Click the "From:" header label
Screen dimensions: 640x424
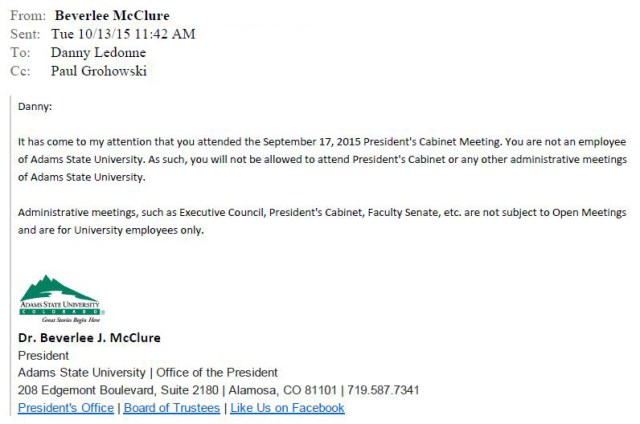coord(30,16)
